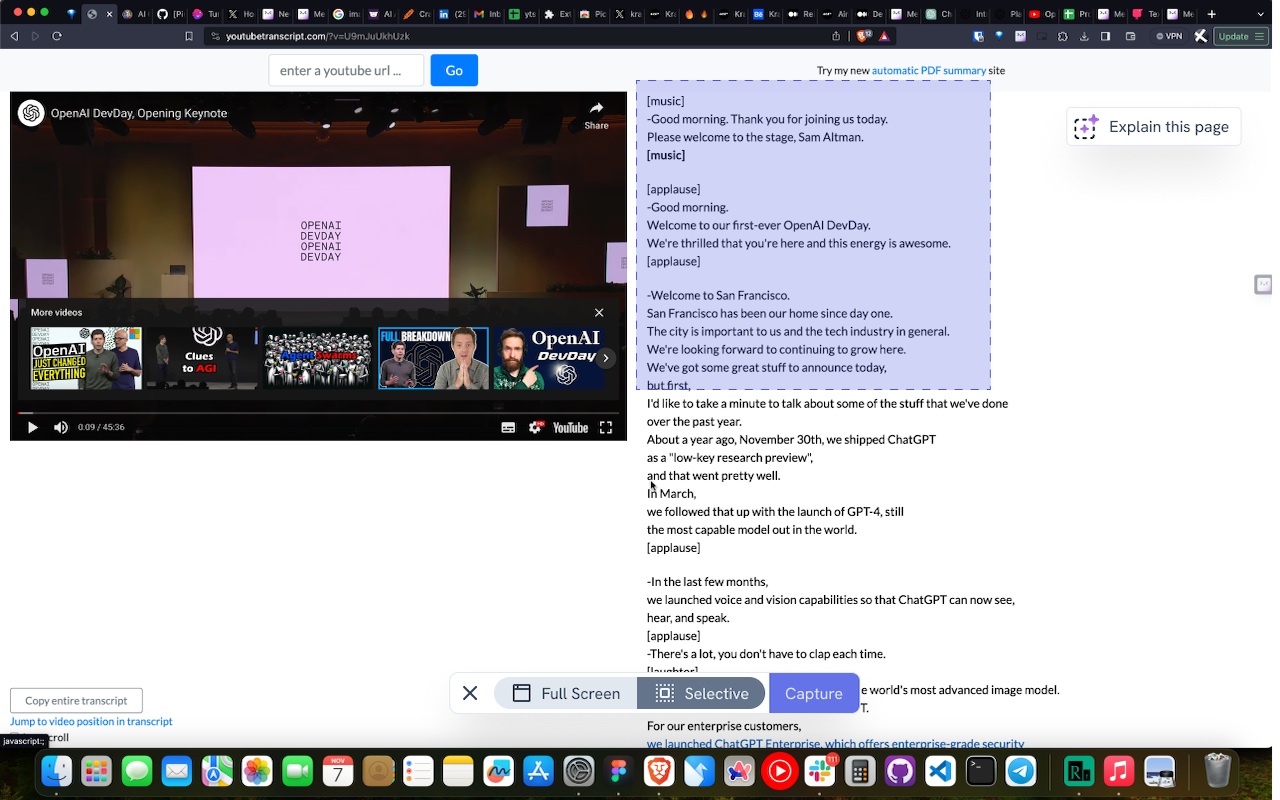Screen dimensions: 1280x800
Task: Mute the video with the volume icon
Action: tap(60, 427)
